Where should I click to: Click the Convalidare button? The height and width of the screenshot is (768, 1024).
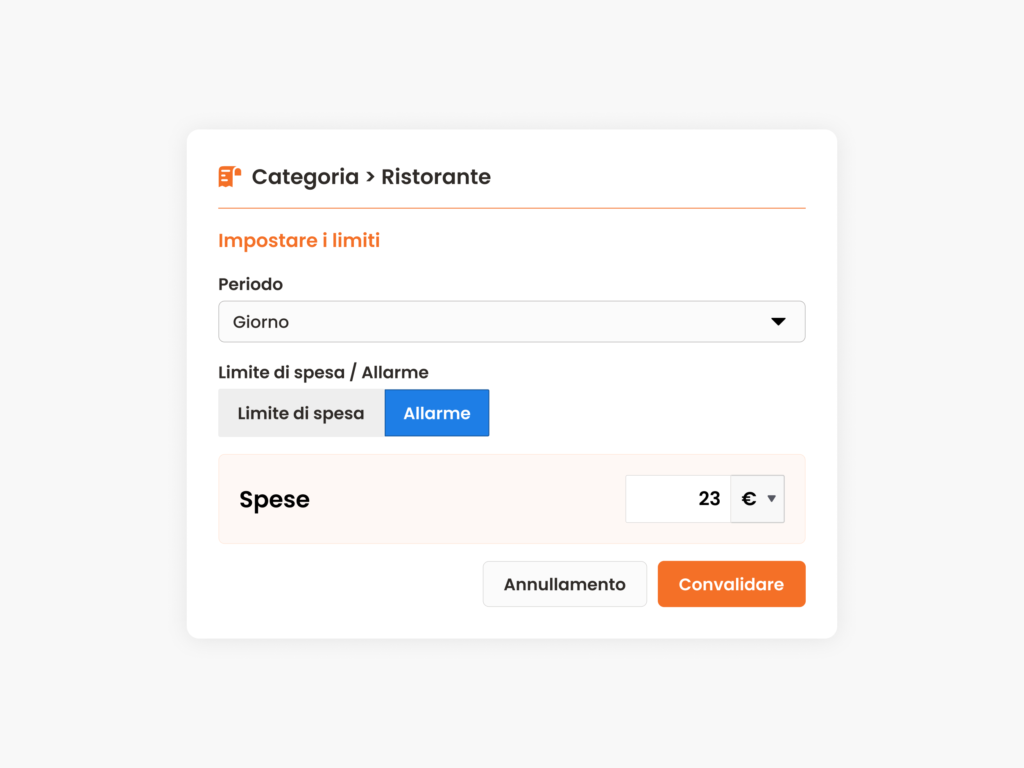[x=731, y=584]
